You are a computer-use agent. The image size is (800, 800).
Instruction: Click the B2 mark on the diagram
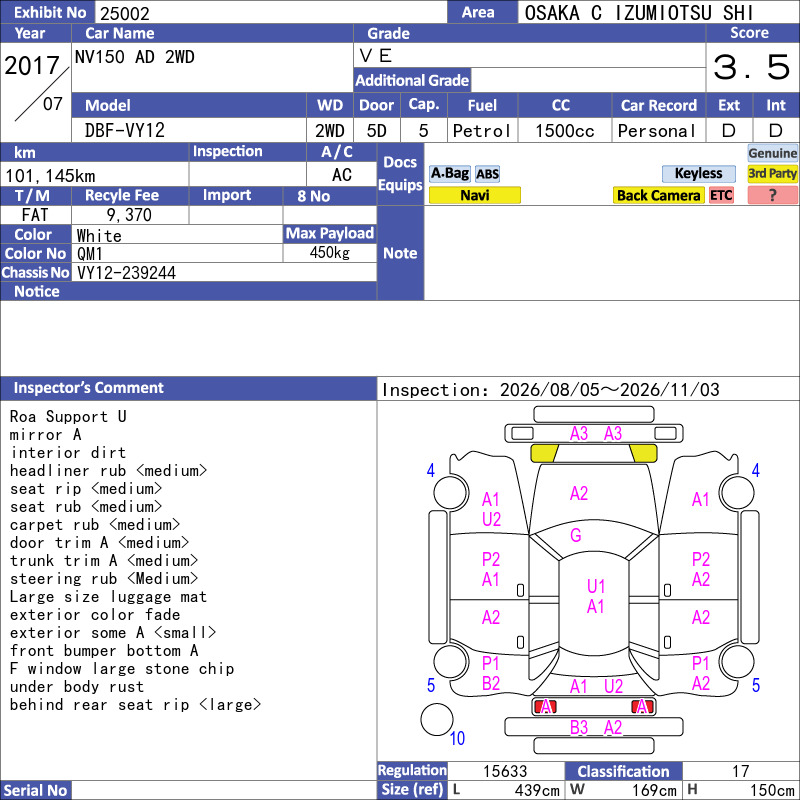pos(491,683)
